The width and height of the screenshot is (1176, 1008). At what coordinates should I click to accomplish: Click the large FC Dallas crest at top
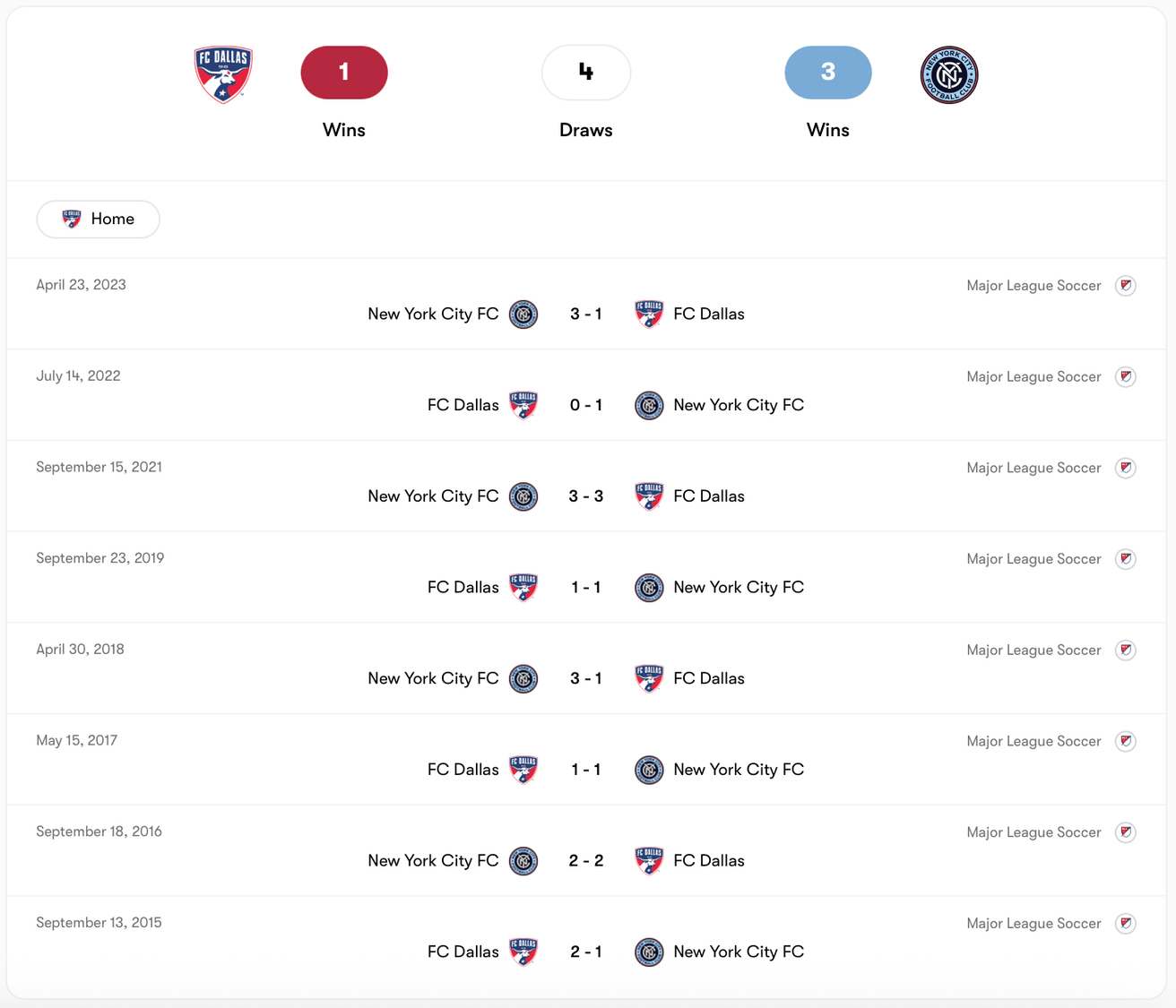(223, 74)
